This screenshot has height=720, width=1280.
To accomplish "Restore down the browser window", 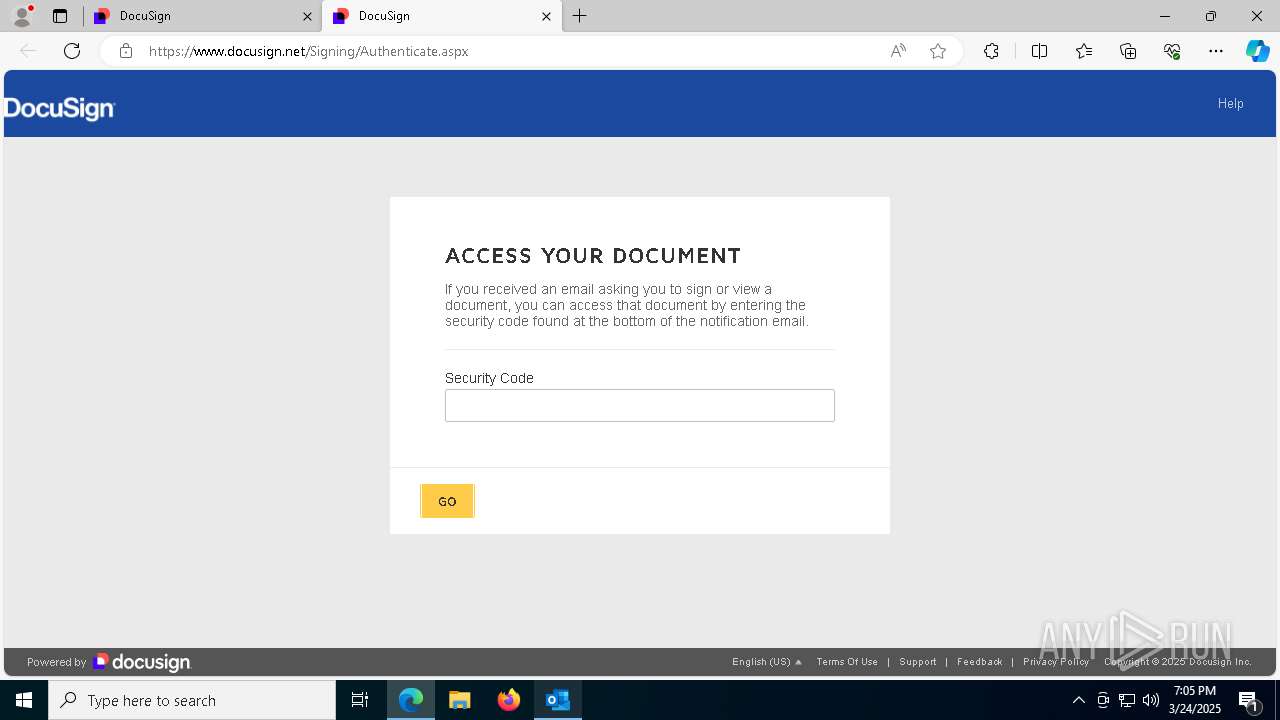I will (x=1211, y=16).
